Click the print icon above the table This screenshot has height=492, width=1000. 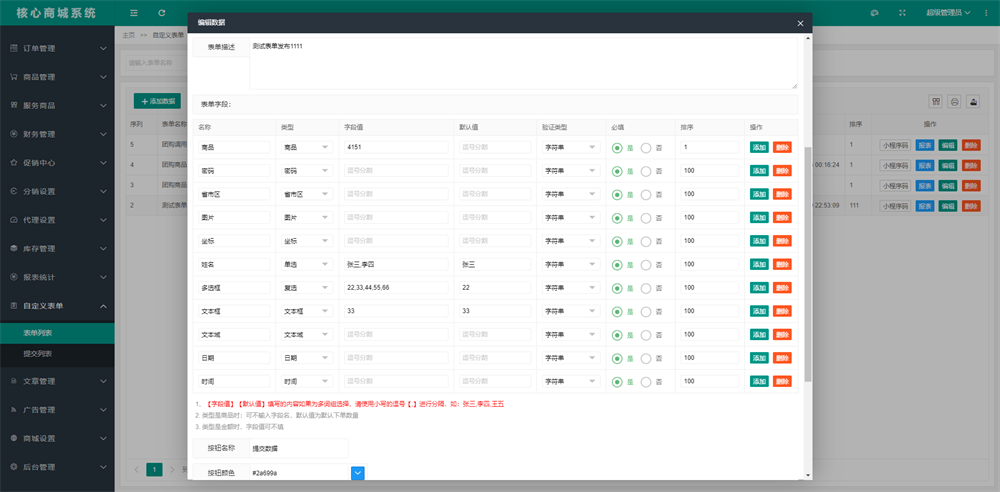pyautogui.click(x=955, y=101)
